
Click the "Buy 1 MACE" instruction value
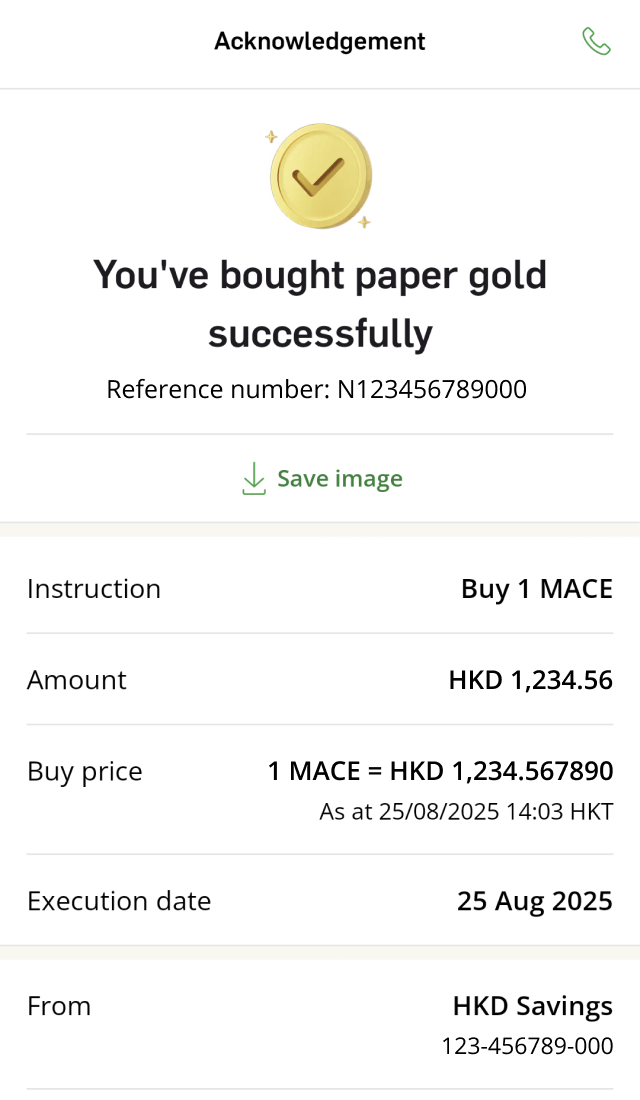pos(536,589)
